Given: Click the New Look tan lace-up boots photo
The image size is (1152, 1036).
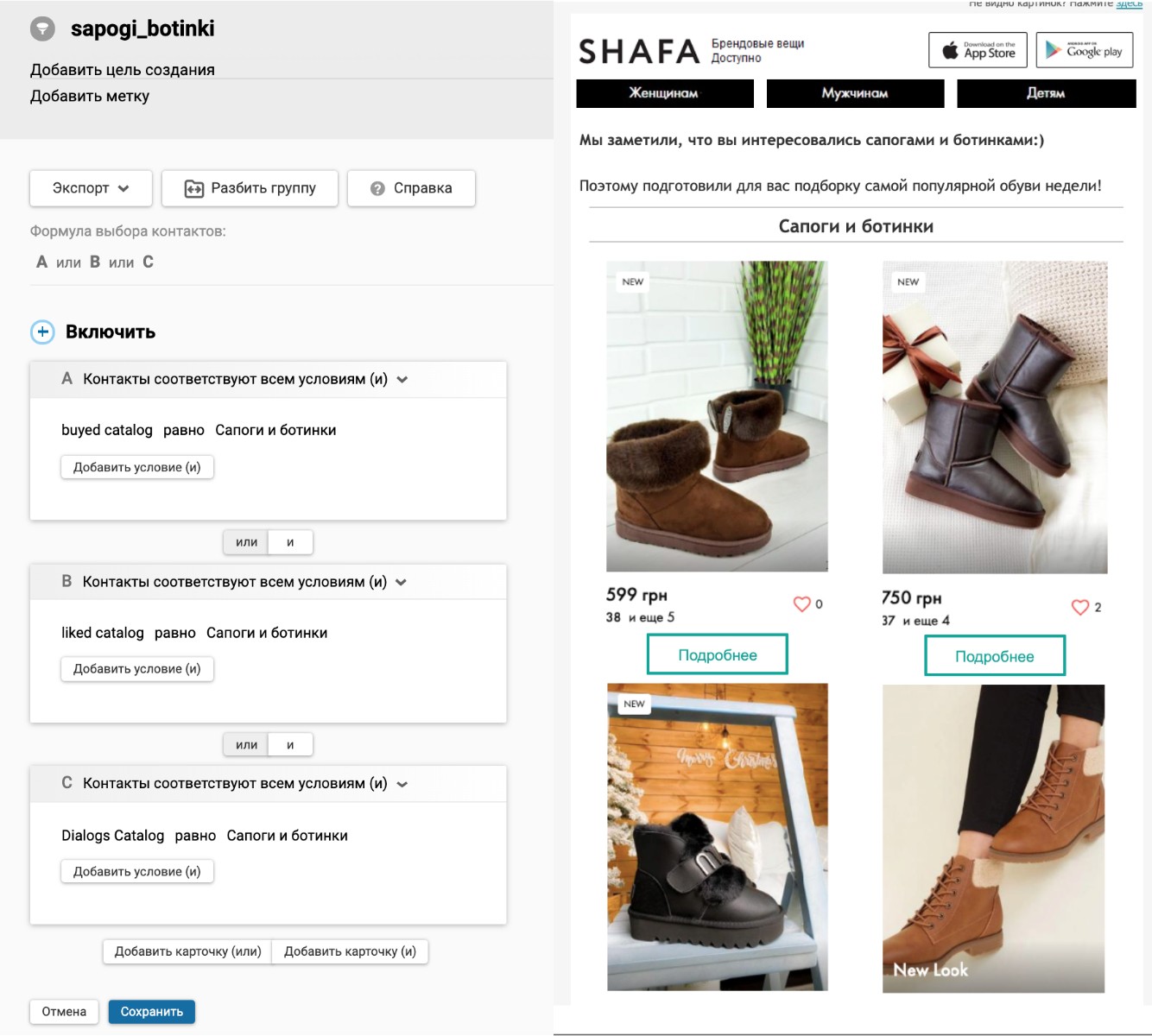Looking at the screenshot, I should pyautogui.click(x=994, y=838).
